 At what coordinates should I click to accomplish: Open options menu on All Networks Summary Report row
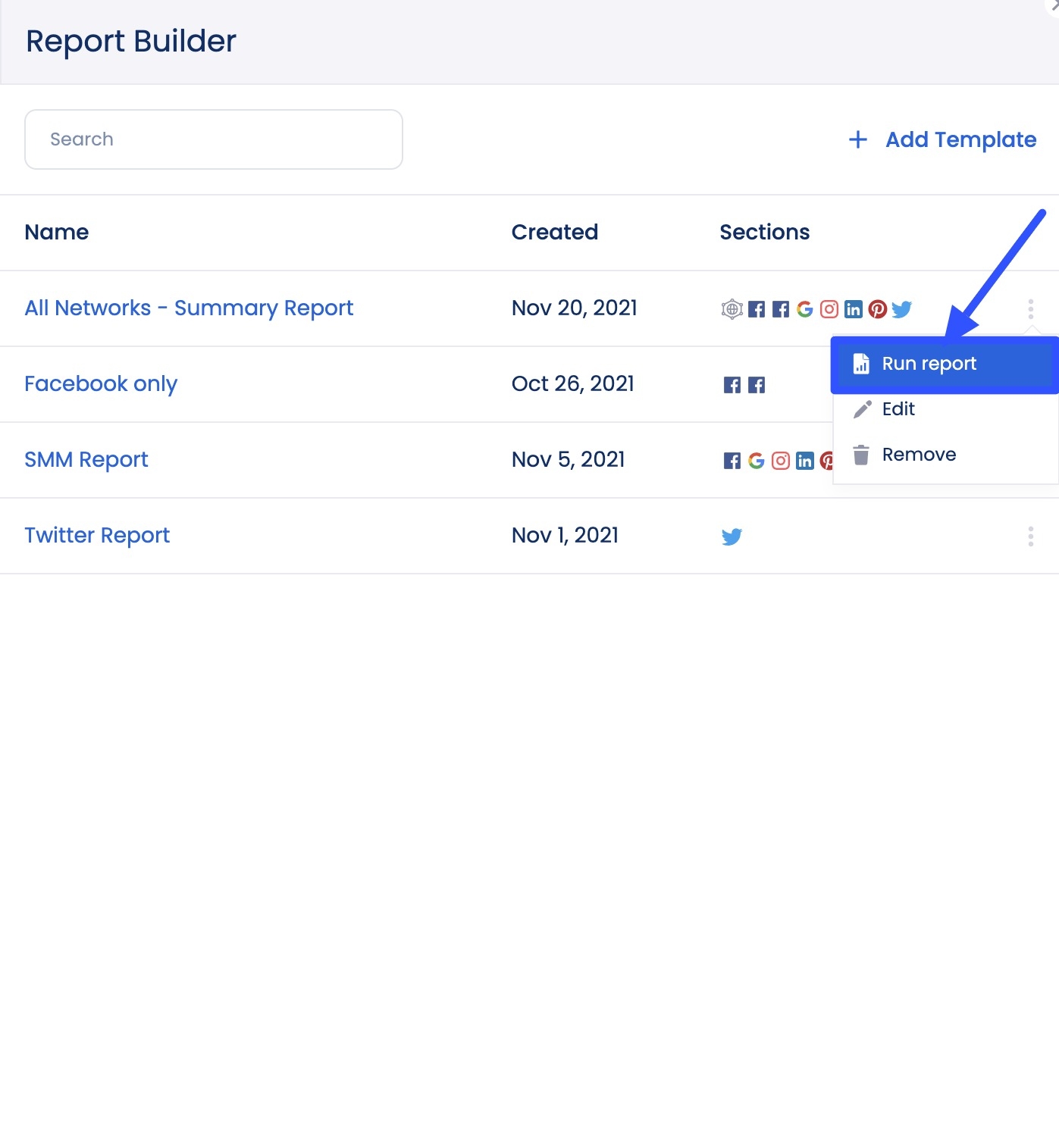tap(1031, 308)
